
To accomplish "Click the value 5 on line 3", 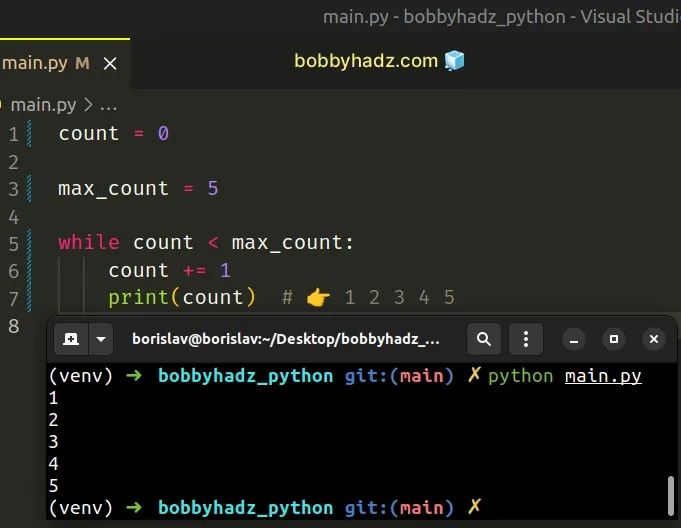I will click(213, 188).
